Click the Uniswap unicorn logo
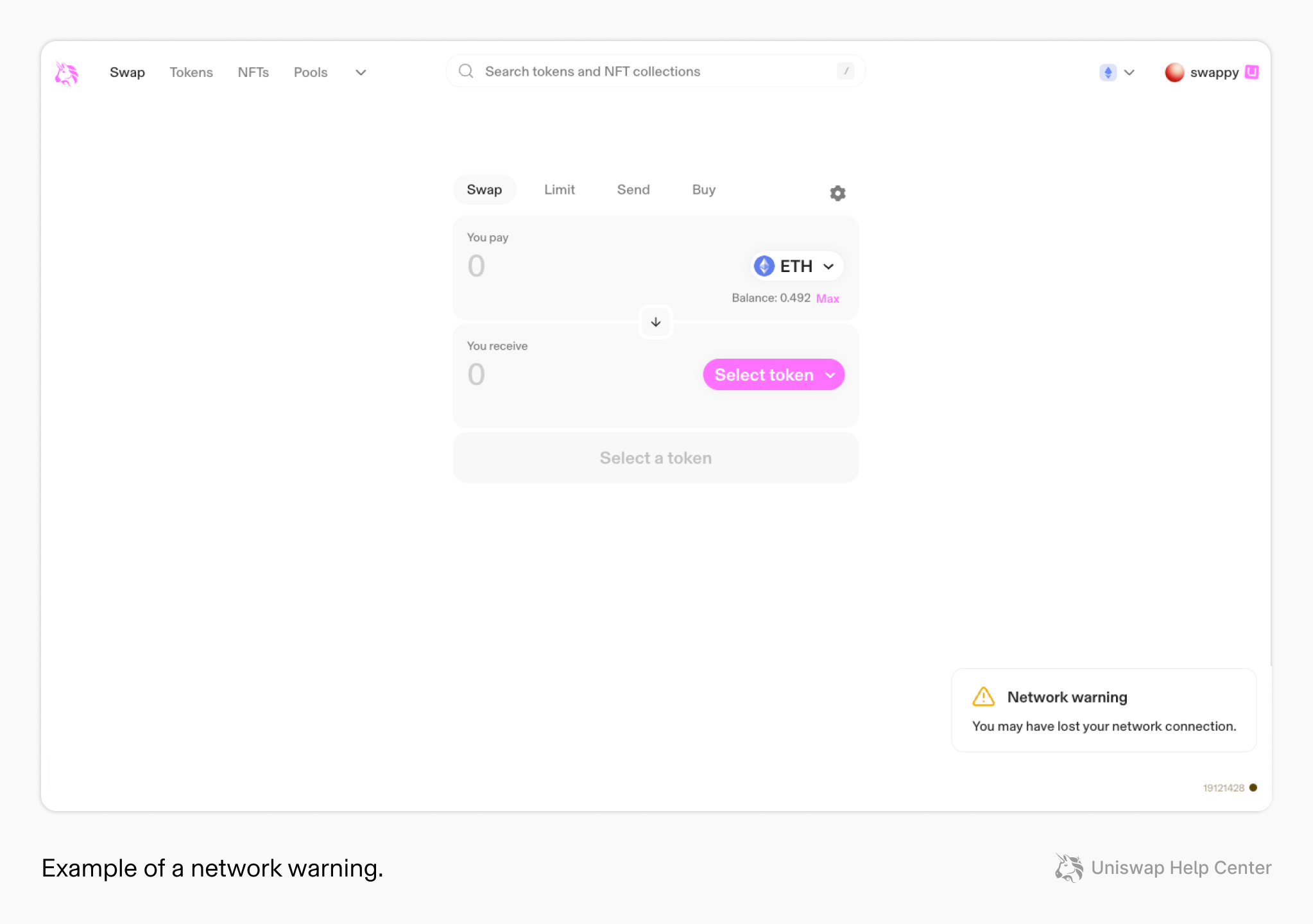 (x=67, y=73)
